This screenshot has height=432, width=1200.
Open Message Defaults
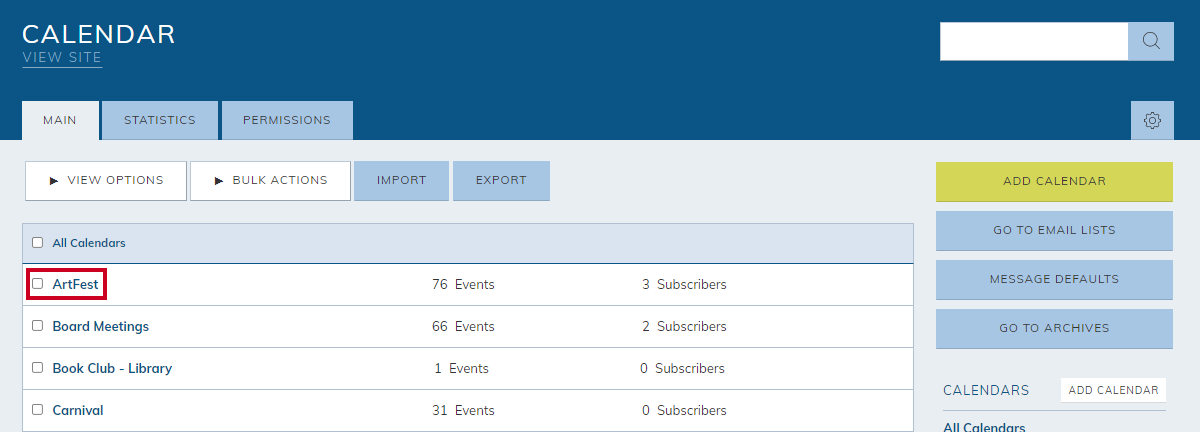pyautogui.click(x=1054, y=279)
